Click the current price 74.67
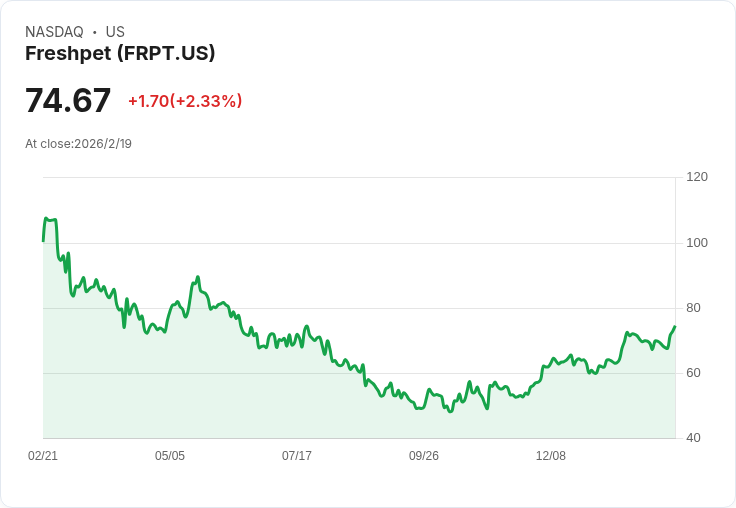This screenshot has height=508, width=736. pos(68,101)
